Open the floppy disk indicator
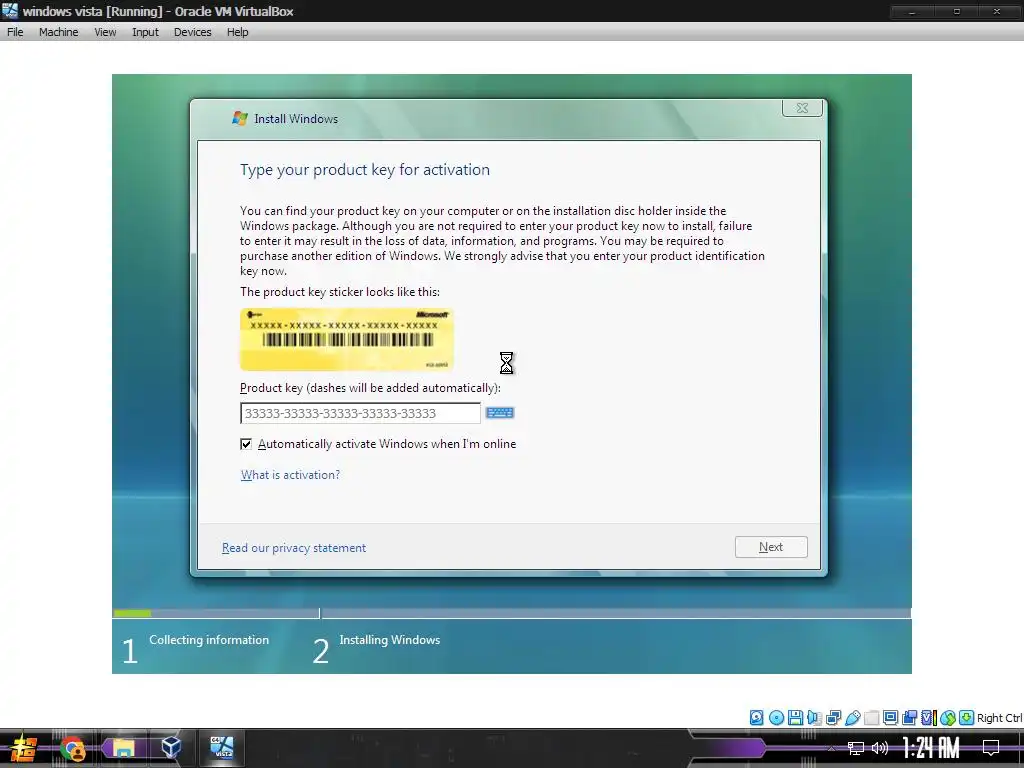 coord(795,718)
